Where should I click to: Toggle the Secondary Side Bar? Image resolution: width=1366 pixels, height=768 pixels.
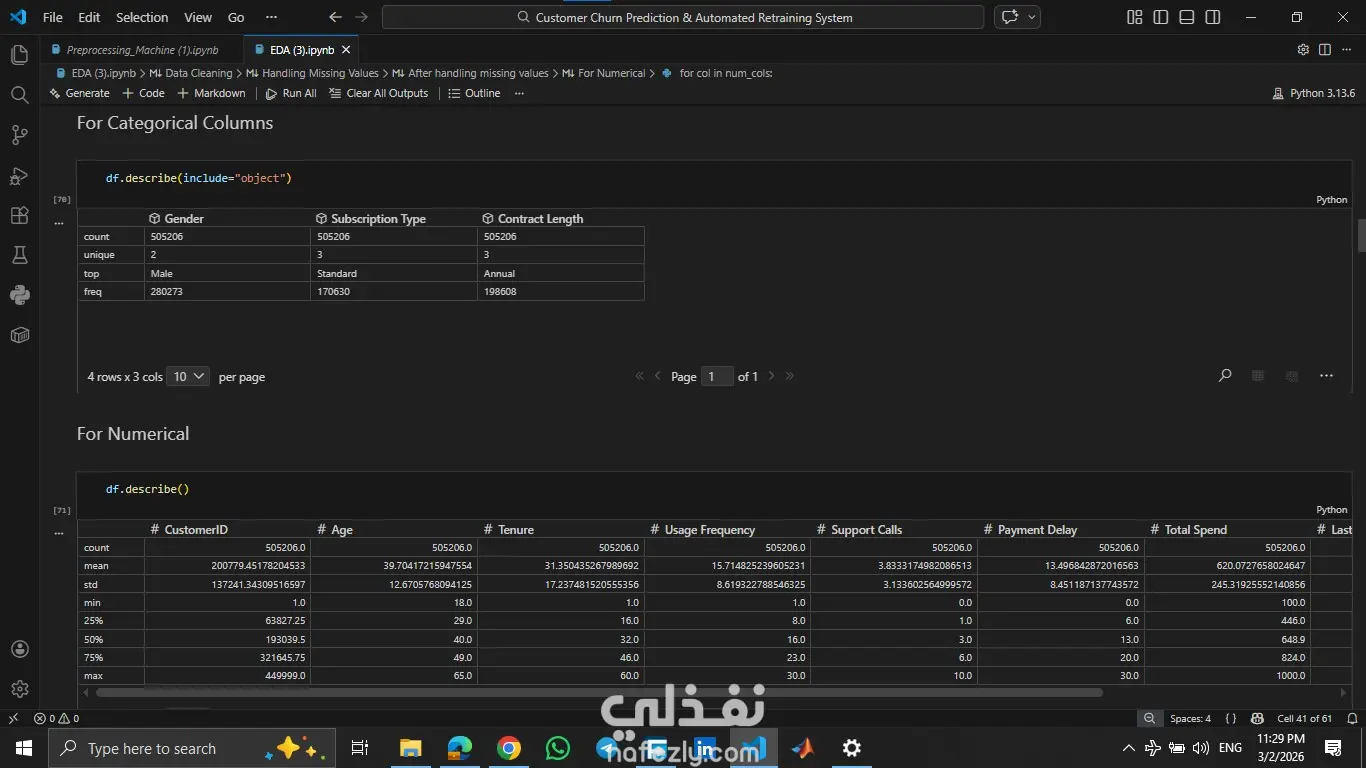[x=1212, y=17]
